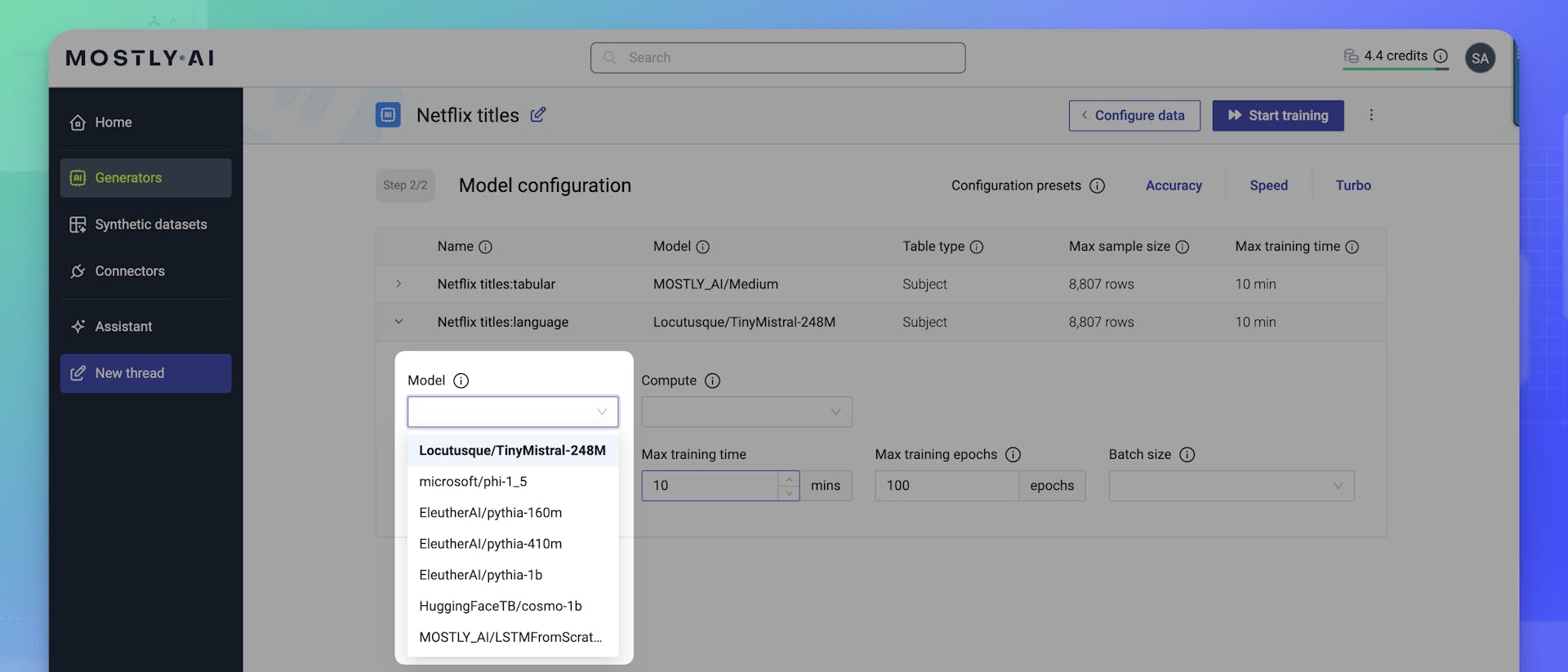Open the credits info icon
This screenshot has width=1568, height=672.
coord(1441,56)
